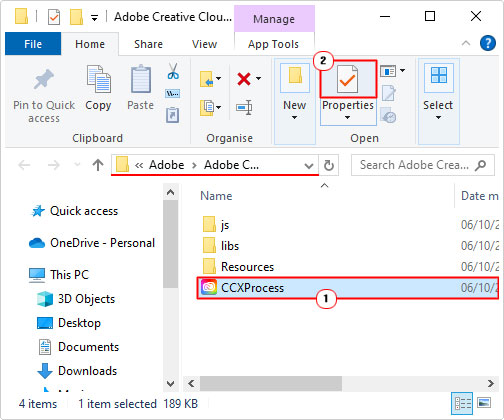Click the Paste shortcut icon
This screenshot has height=420, width=504.
pos(173,115)
